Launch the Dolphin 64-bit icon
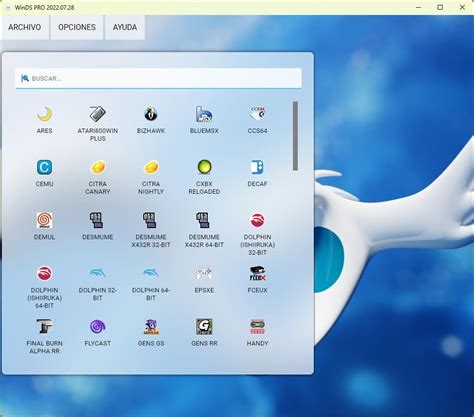Image resolution: width=474 pixels, height=417 pixels. click(151, 274)
